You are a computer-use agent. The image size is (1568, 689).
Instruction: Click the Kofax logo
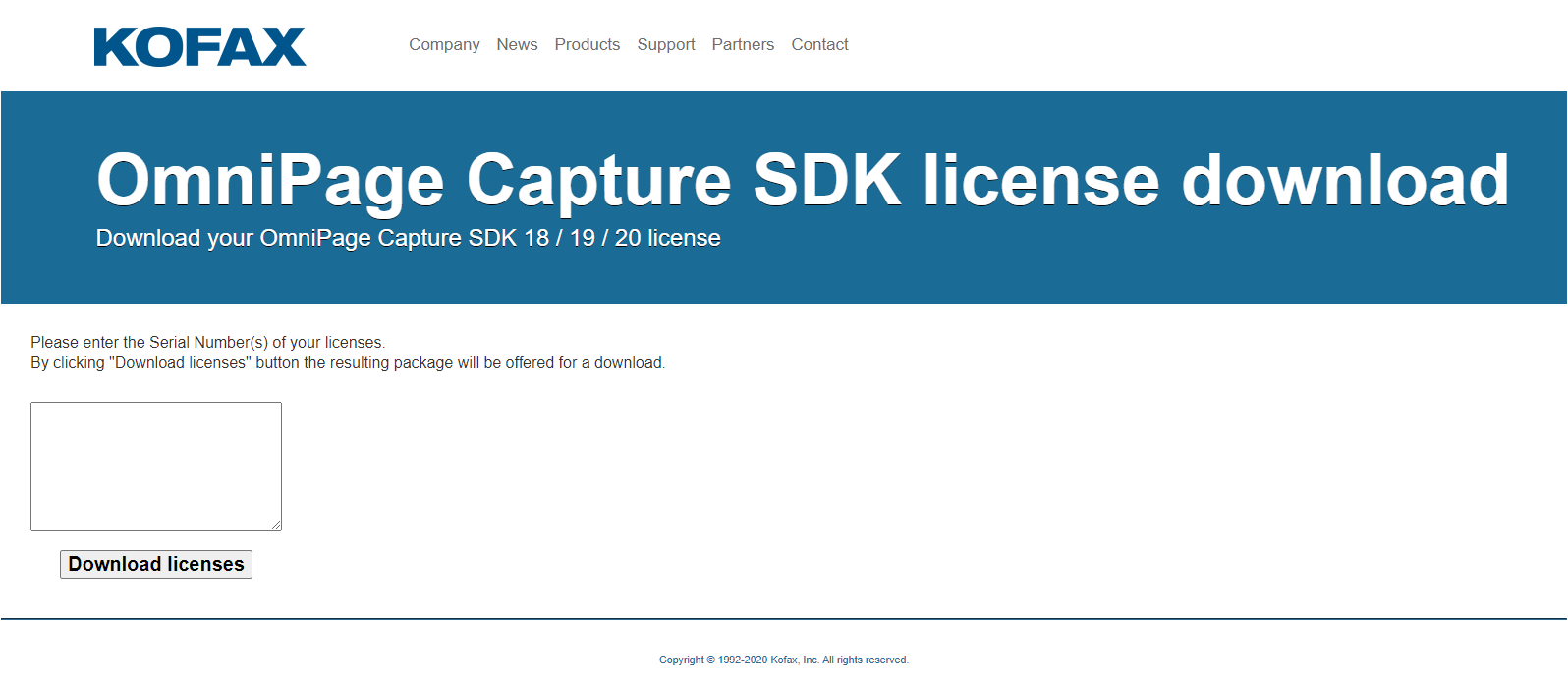[200, 46]
